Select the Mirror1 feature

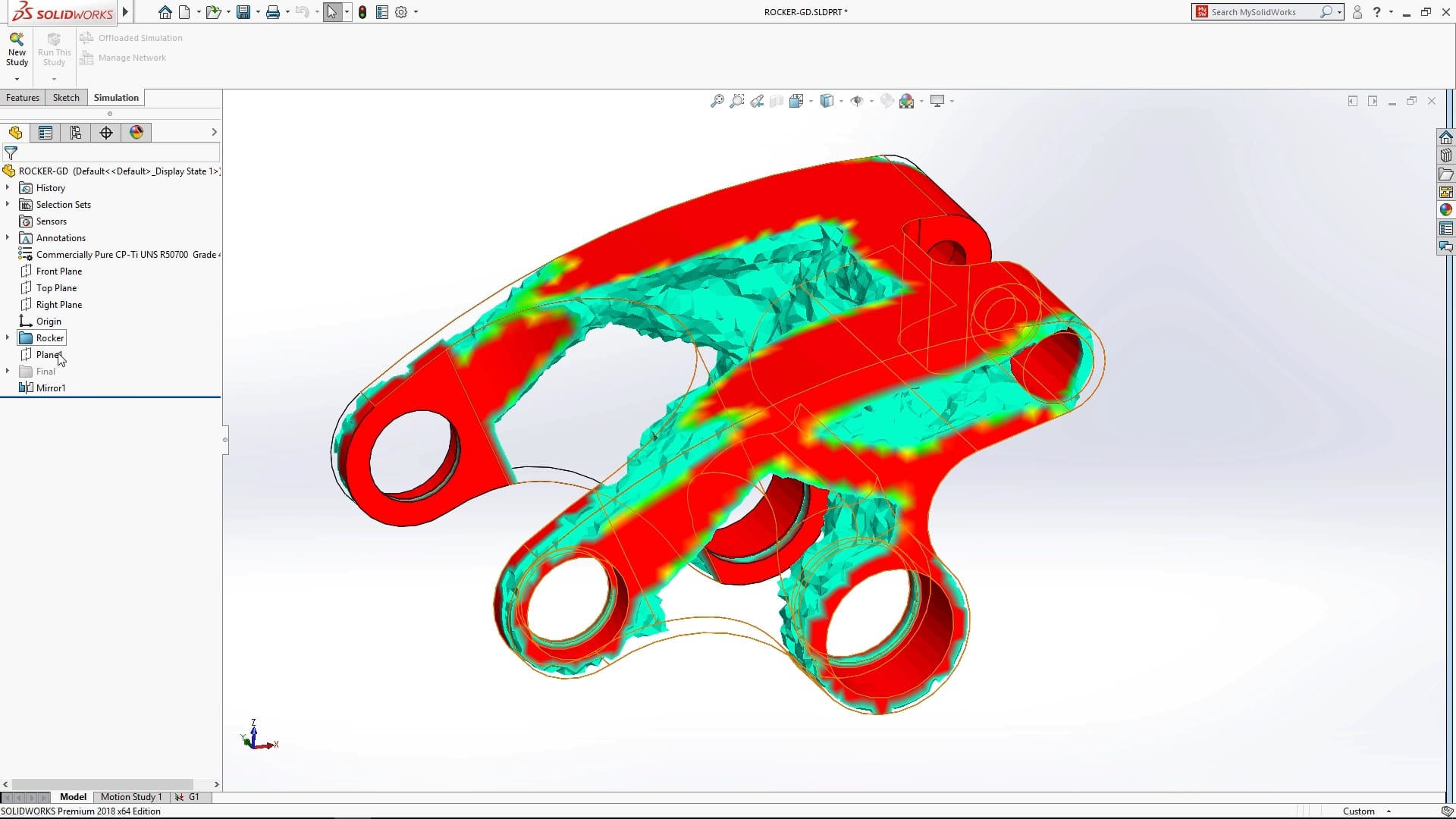click(x=42, y=388)
